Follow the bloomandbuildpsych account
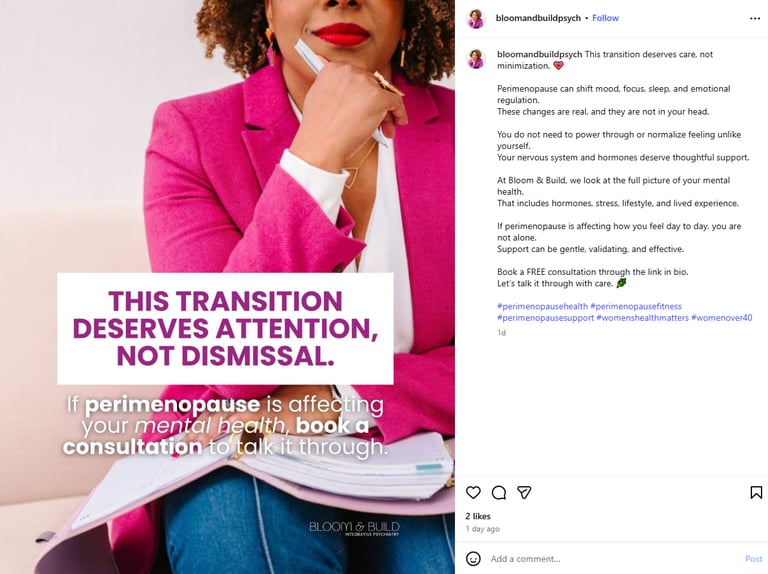Screen dimensions: 768x574 tap(605, 18)
